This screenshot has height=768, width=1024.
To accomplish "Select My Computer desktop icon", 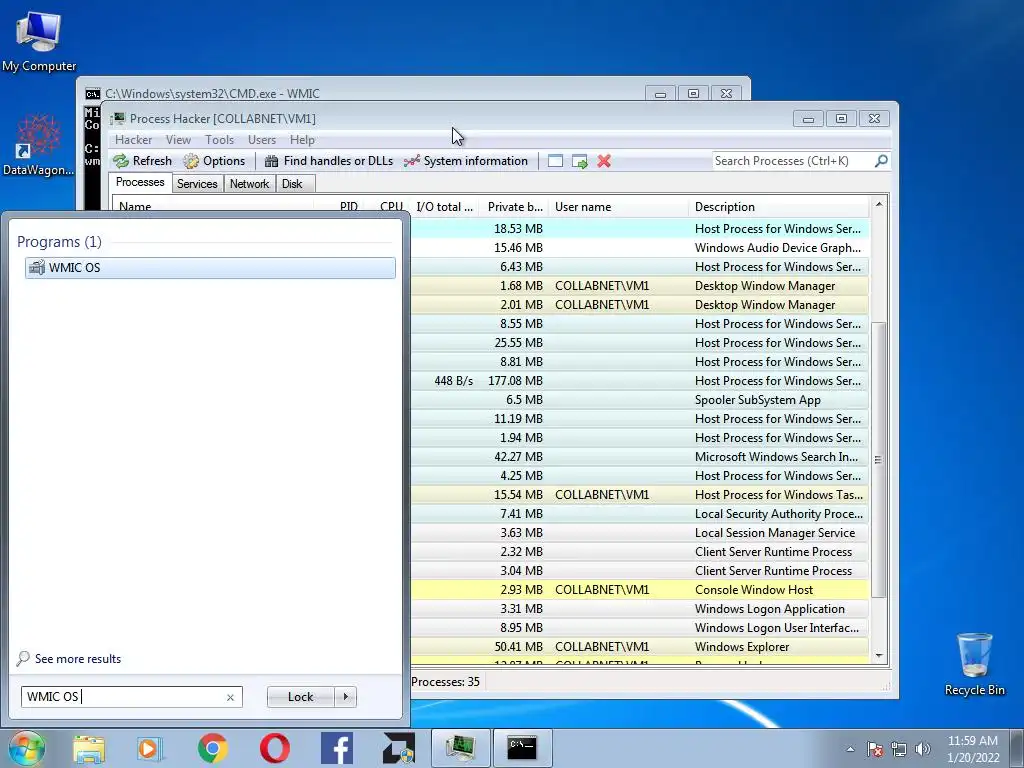I will [39, 40].
